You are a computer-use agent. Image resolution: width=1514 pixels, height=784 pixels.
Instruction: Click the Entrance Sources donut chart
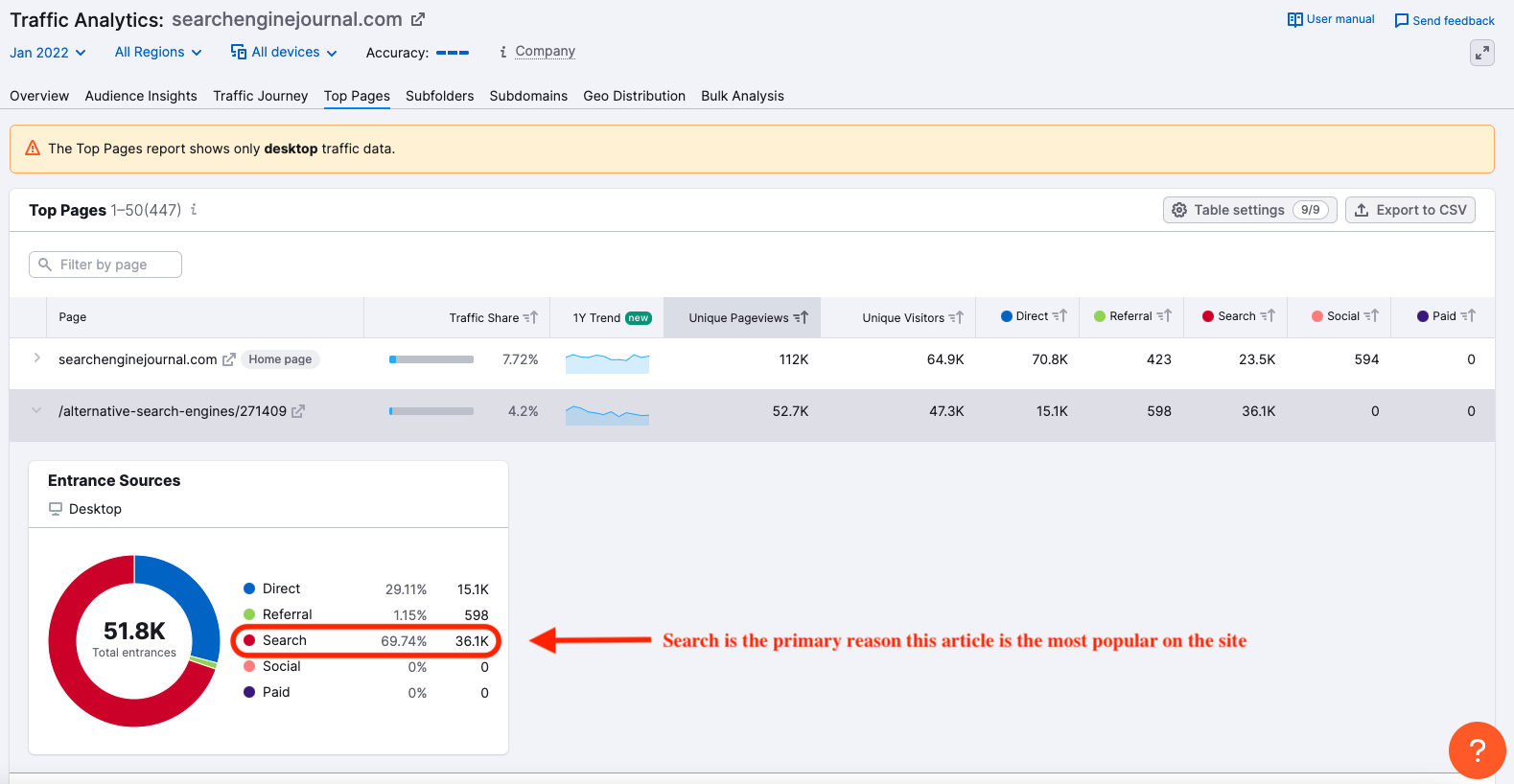pos(134,641)
